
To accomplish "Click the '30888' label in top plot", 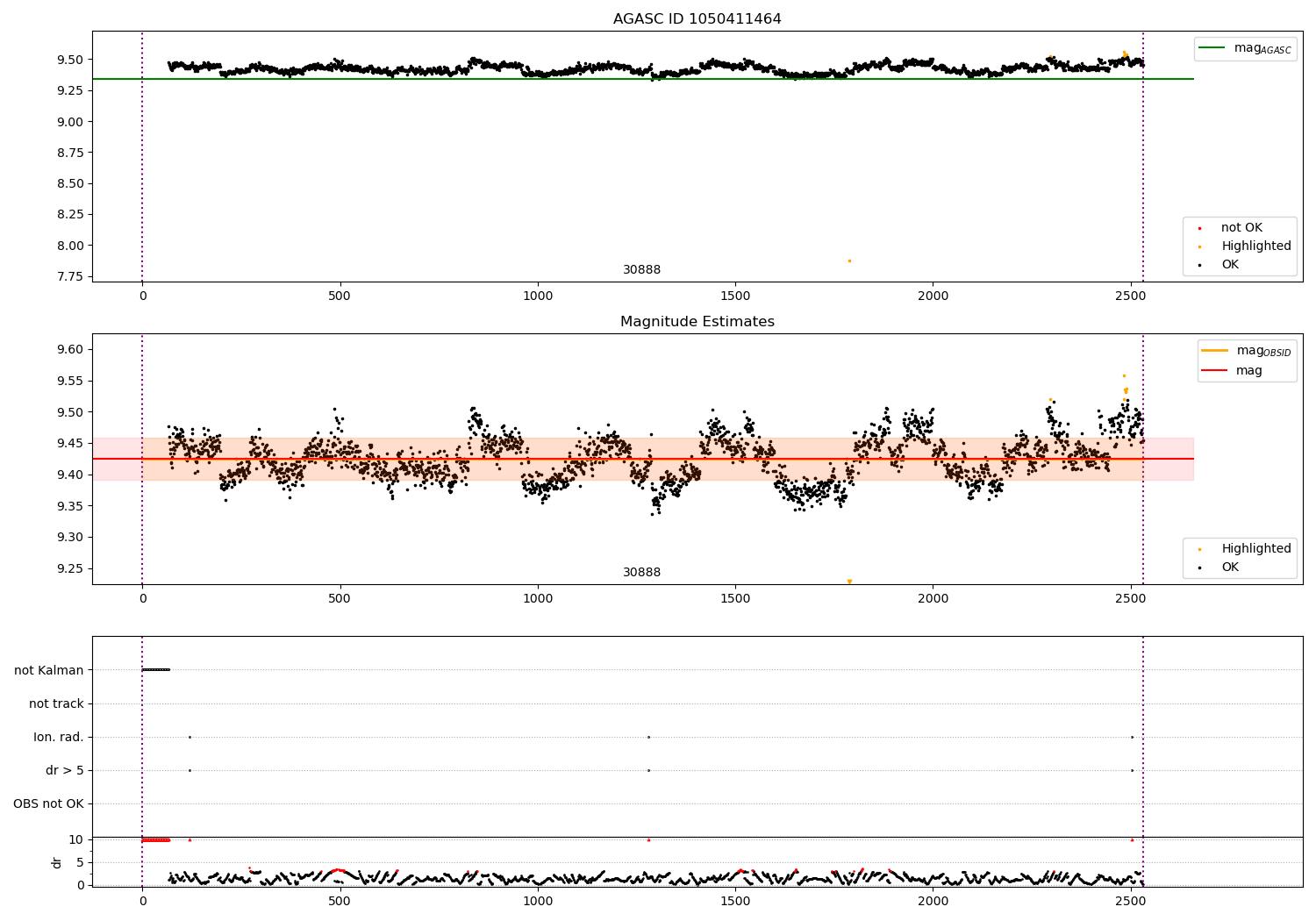I will coord(641,269).
